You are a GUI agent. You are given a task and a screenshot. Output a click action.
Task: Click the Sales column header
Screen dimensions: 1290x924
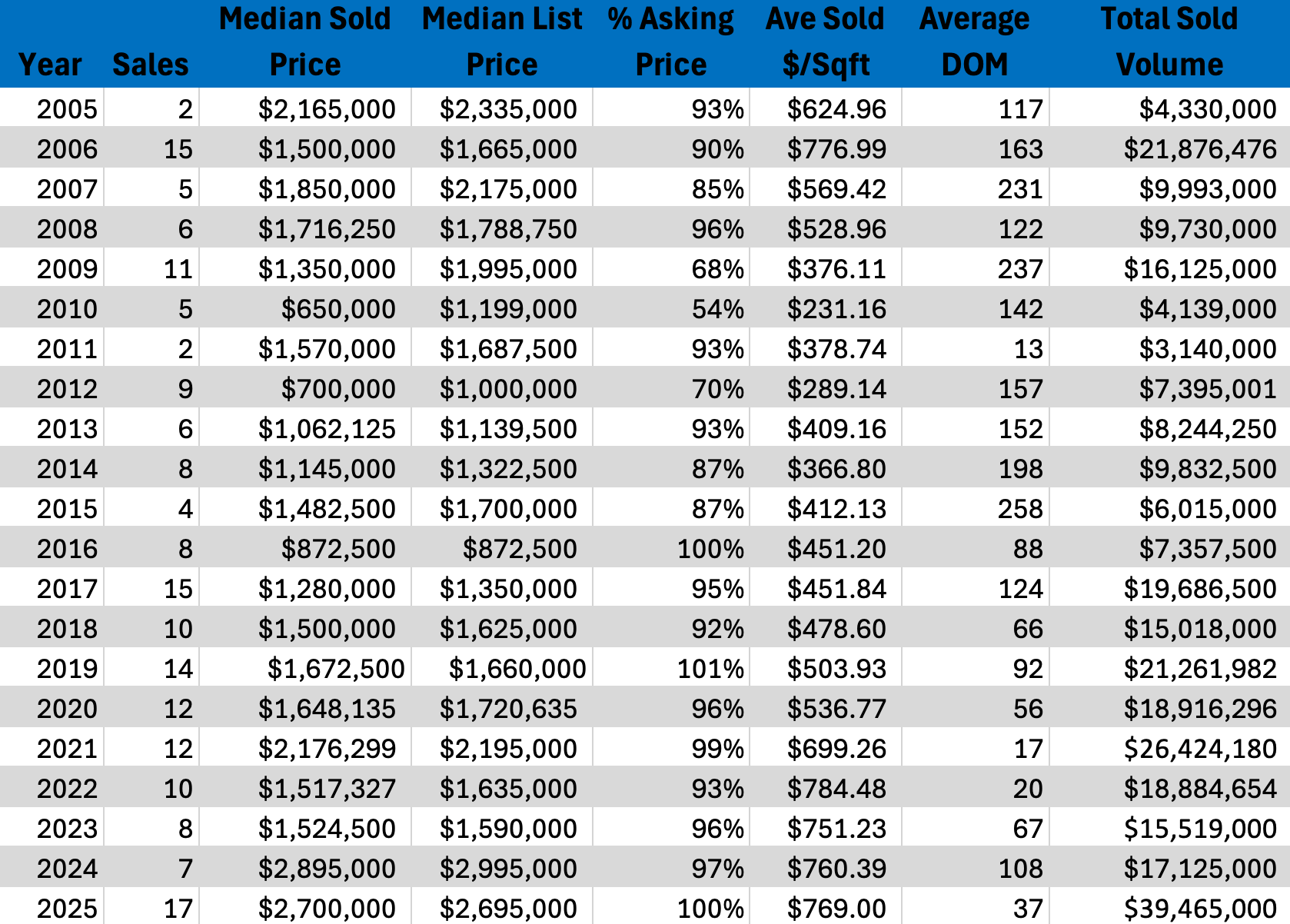tap(151, 65)
